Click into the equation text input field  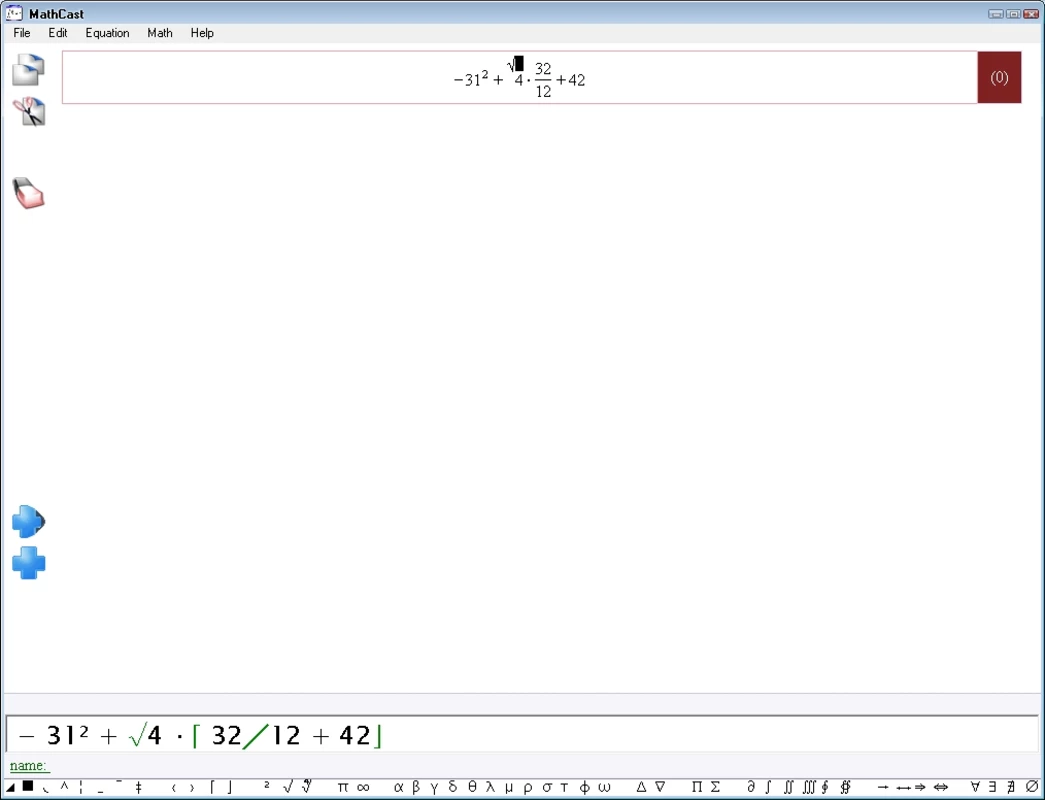[522, 734]
